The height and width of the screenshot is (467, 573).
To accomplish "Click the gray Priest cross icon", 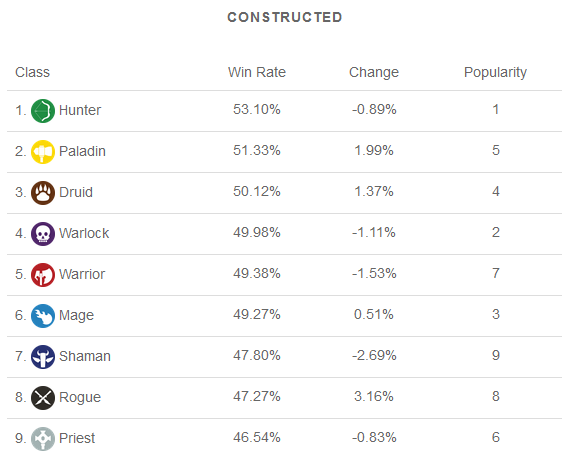I will tap(43, 438).
